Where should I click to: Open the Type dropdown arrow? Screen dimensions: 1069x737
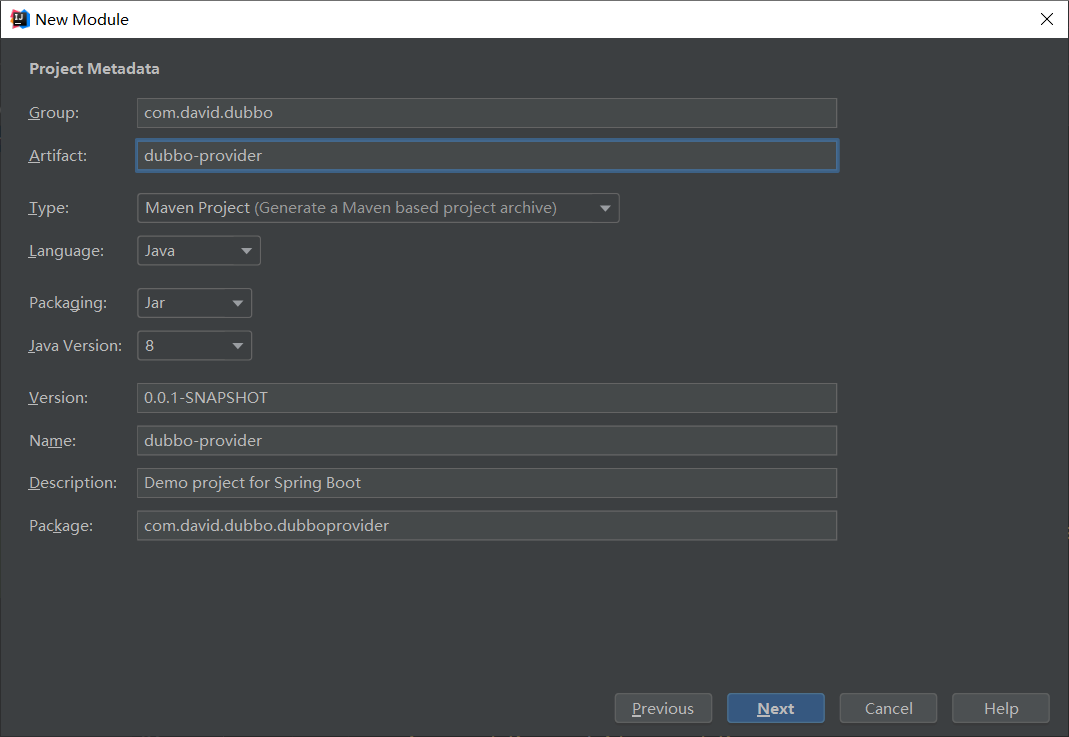605,208
